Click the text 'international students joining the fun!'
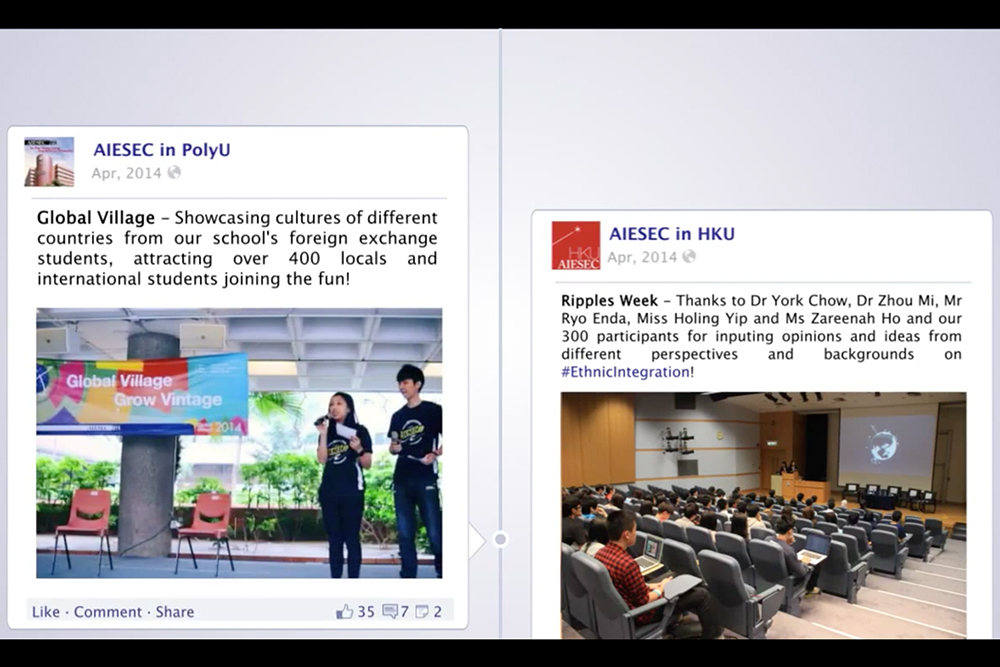This screenshot has height=667, width=1000. [x=194, y=279]
